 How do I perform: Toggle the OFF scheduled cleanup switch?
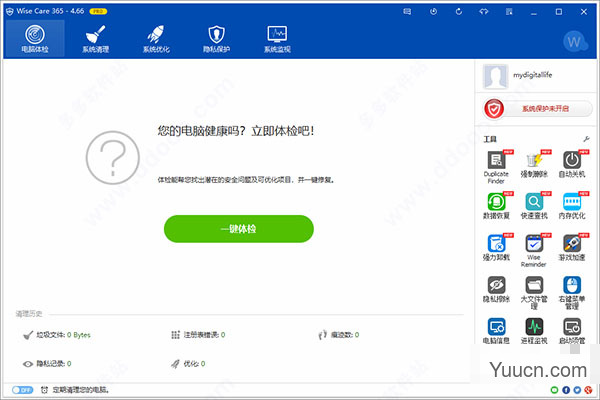[x=23, y=390]
